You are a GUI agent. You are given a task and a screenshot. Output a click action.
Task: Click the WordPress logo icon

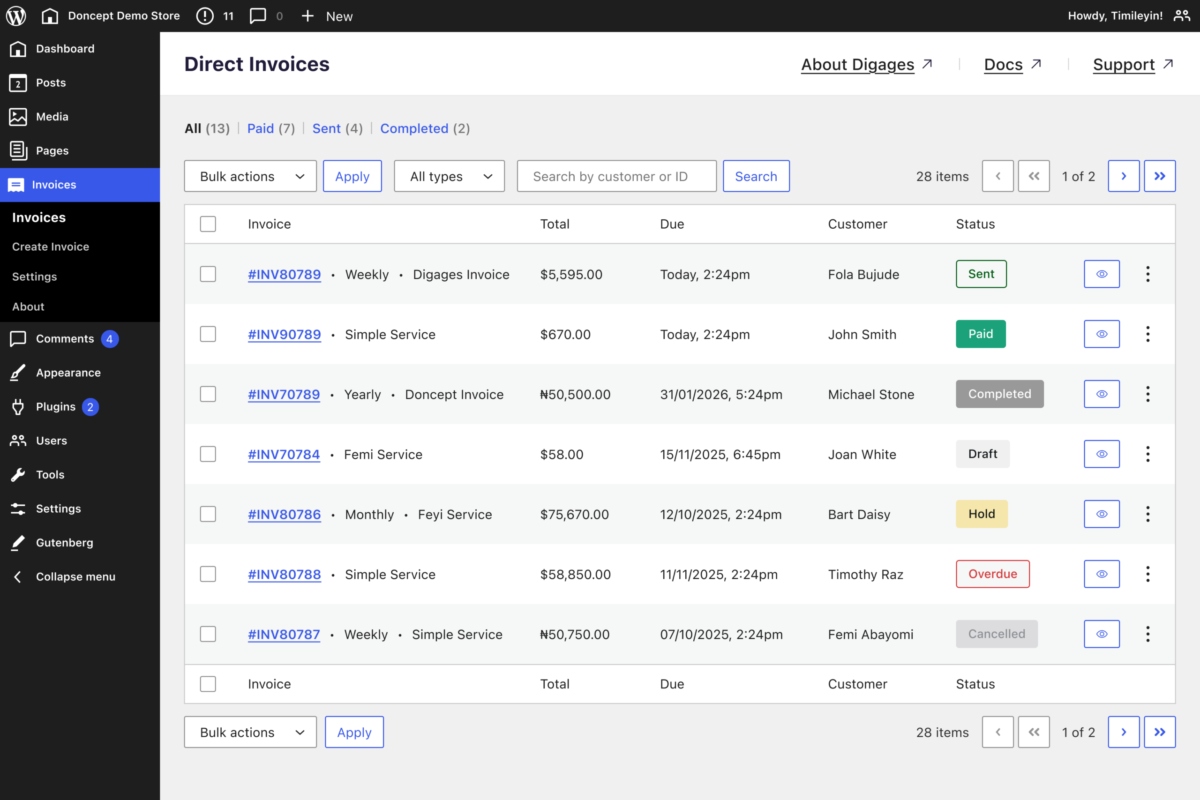tap(17, 16)
